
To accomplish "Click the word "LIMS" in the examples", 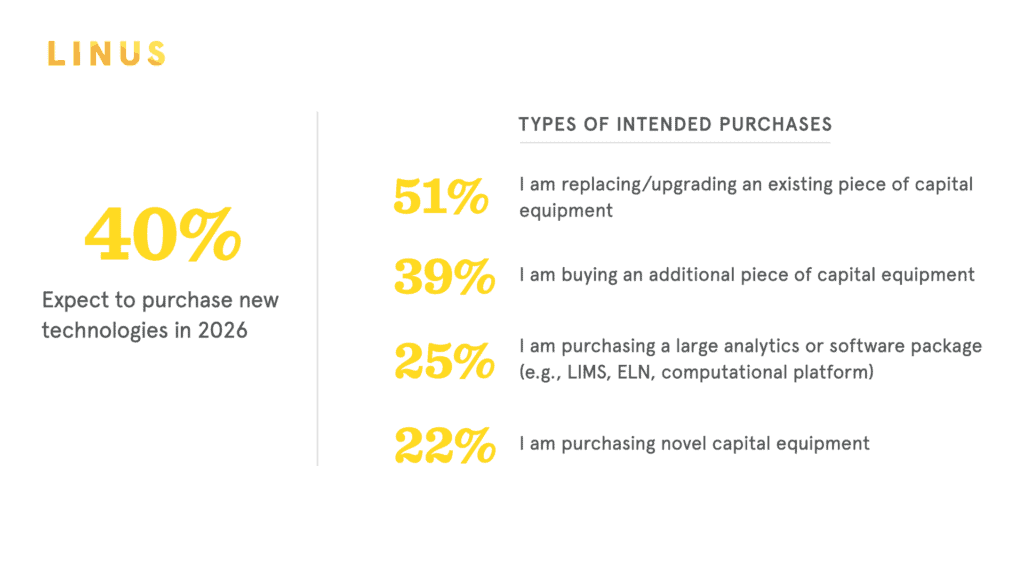I will (590, 373).
